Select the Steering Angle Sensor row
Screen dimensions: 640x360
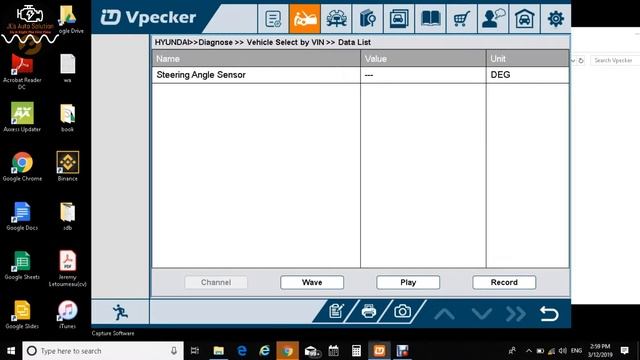point(360,75)
